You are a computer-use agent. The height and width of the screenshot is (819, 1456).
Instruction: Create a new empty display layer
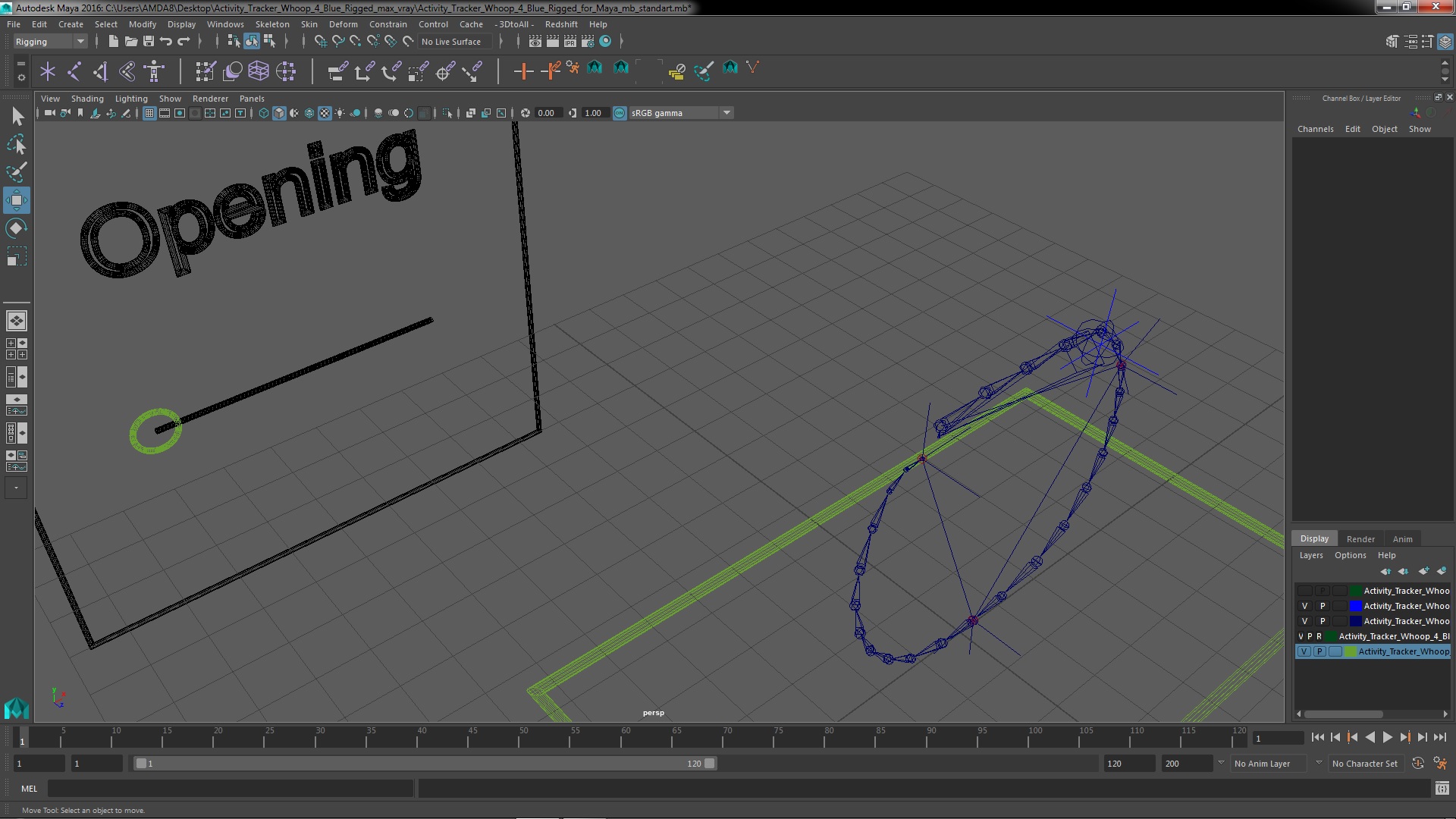pyautogui.click(x=1423, y=571)
